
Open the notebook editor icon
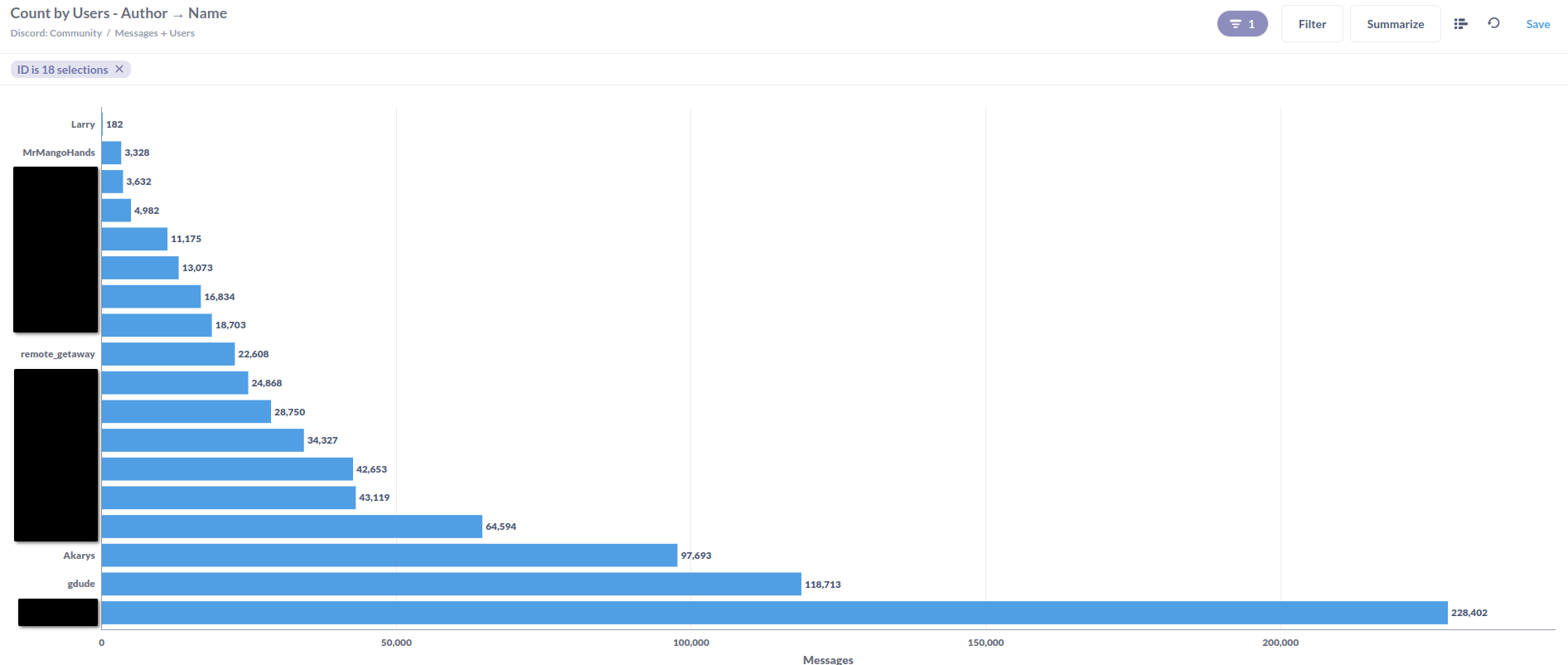pos(1461,24)
